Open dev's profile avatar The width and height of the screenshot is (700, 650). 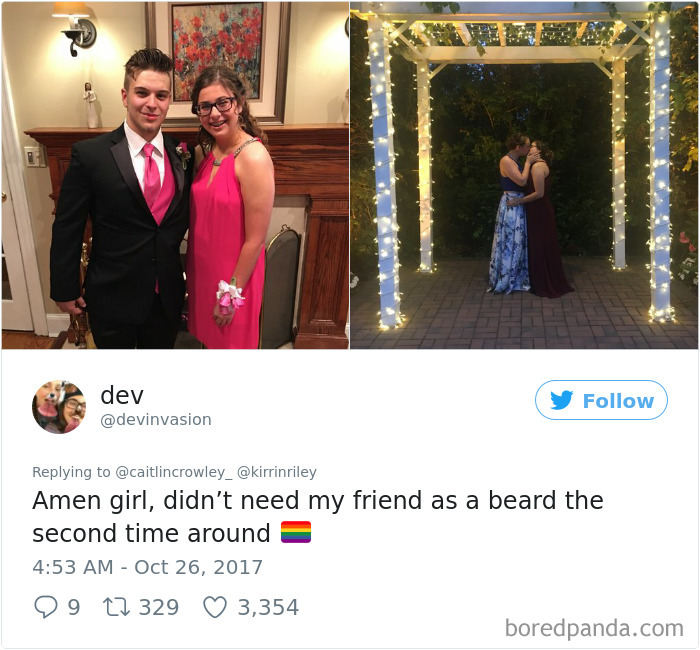tap(59, 407)
